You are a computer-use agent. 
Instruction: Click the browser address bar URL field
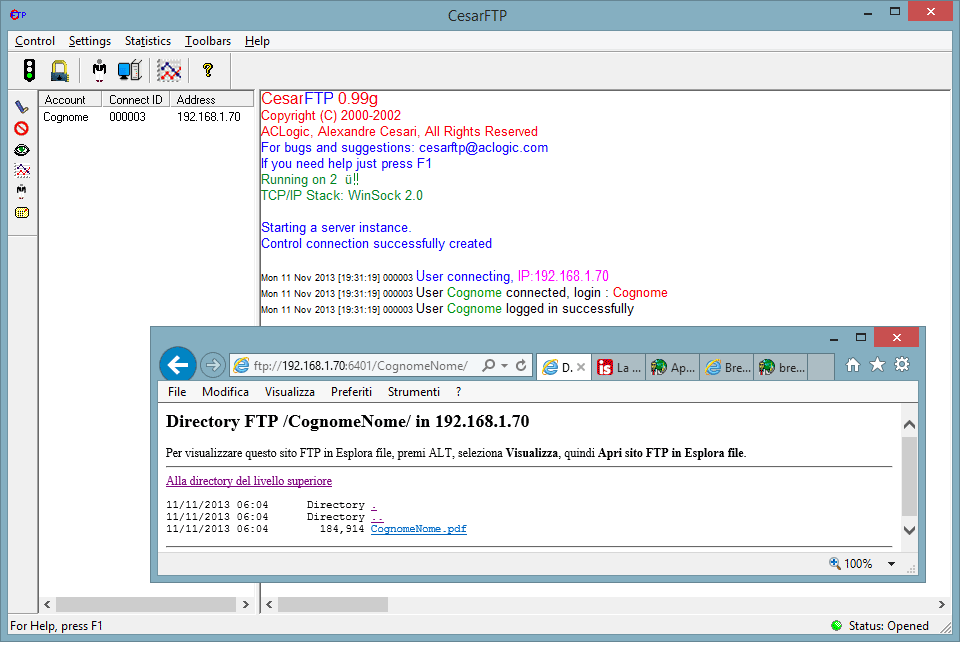point(360,366)
